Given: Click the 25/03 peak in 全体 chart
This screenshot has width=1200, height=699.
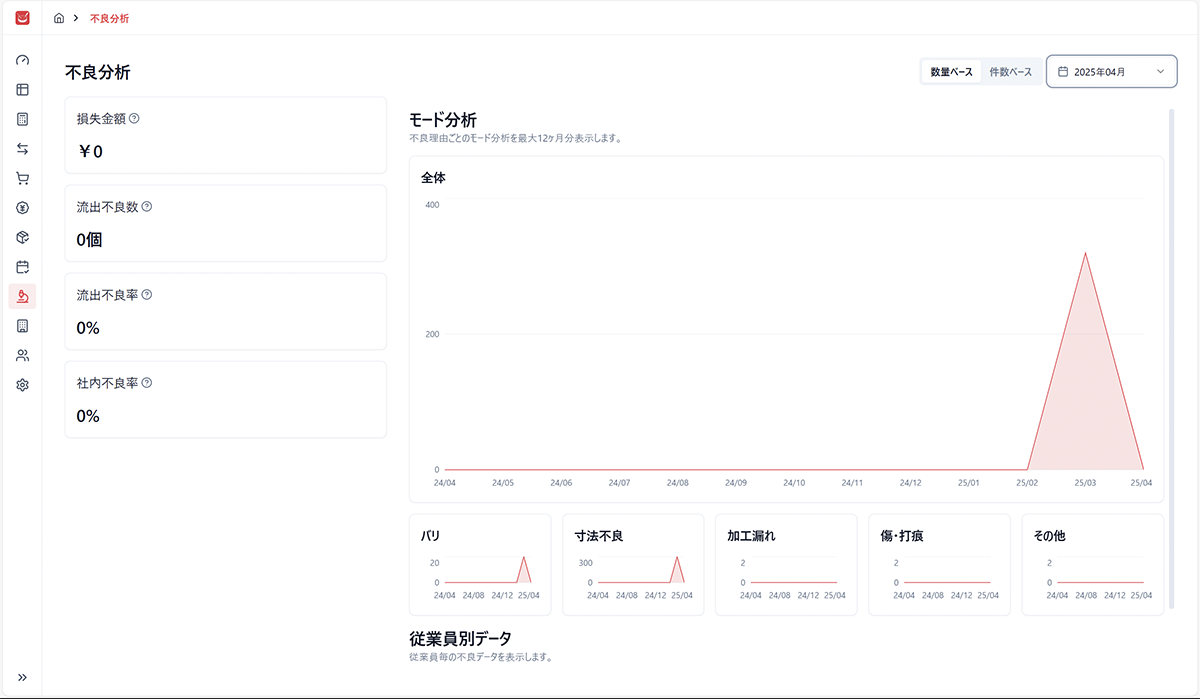Looking at the screenshot, I should tap(1085, 253).
